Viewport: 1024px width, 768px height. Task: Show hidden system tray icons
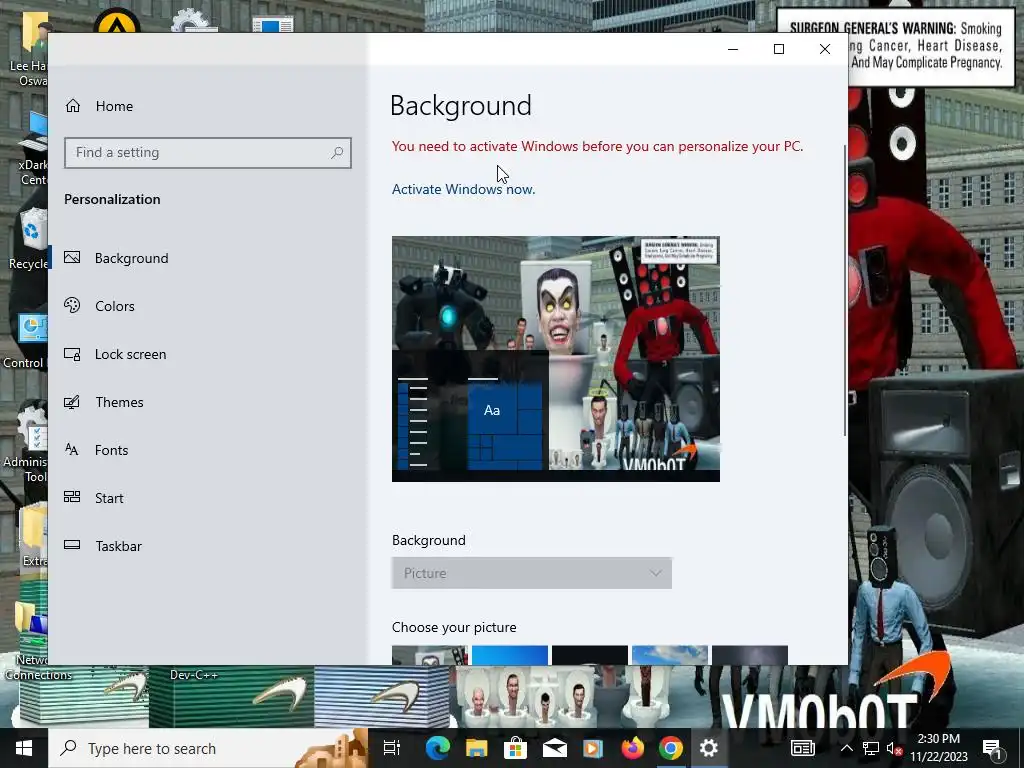click(846, 748)
